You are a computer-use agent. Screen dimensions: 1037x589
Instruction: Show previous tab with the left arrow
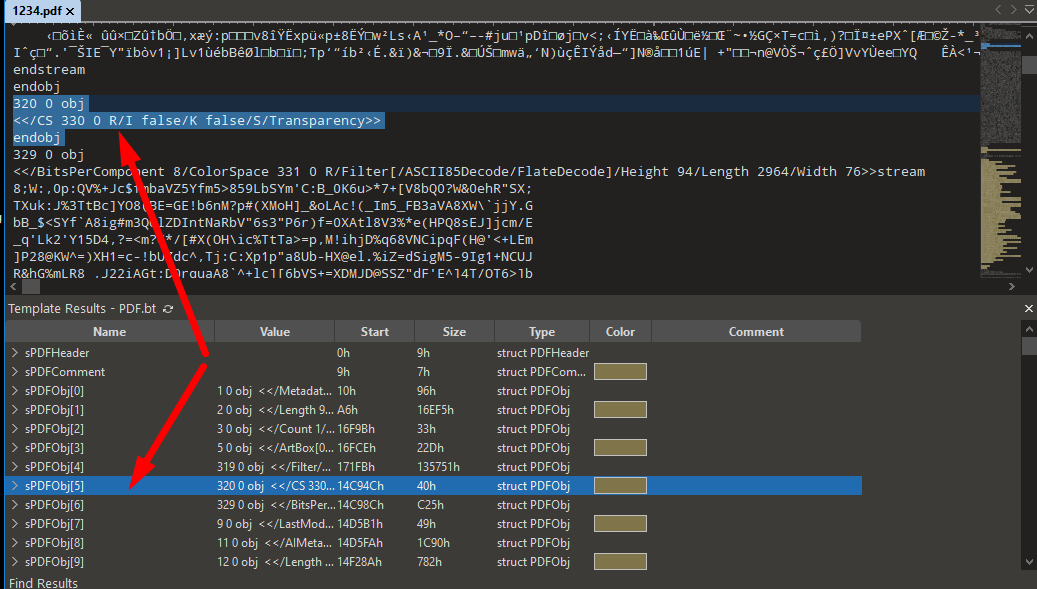tap(999, 9)
